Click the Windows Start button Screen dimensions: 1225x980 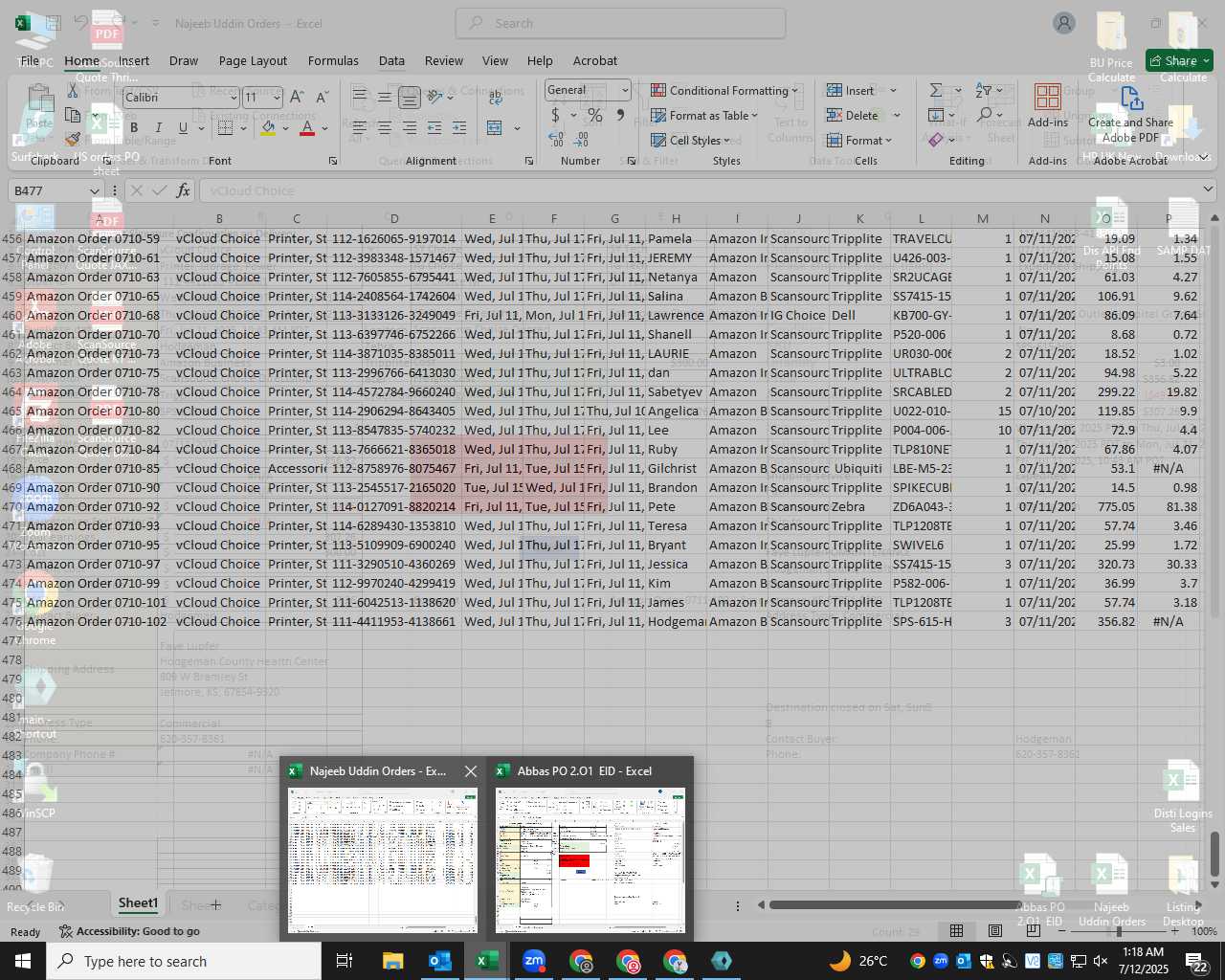point(23,960)
